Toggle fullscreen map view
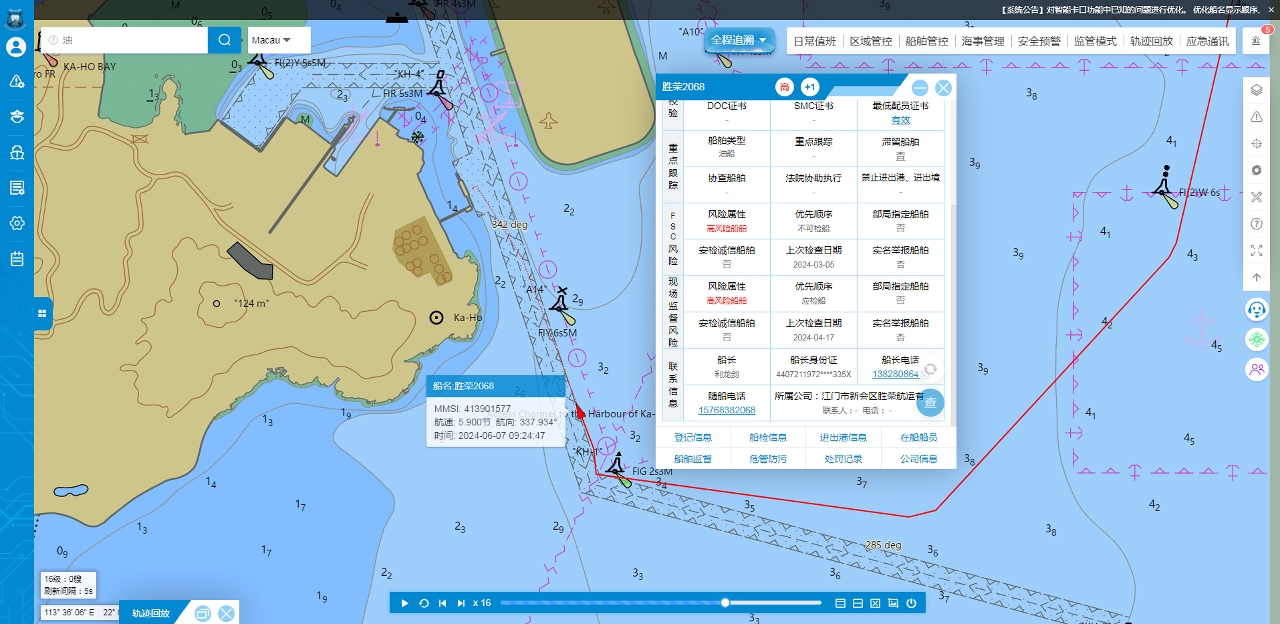The image size is (1280, 624). (x=1257, y=250)
